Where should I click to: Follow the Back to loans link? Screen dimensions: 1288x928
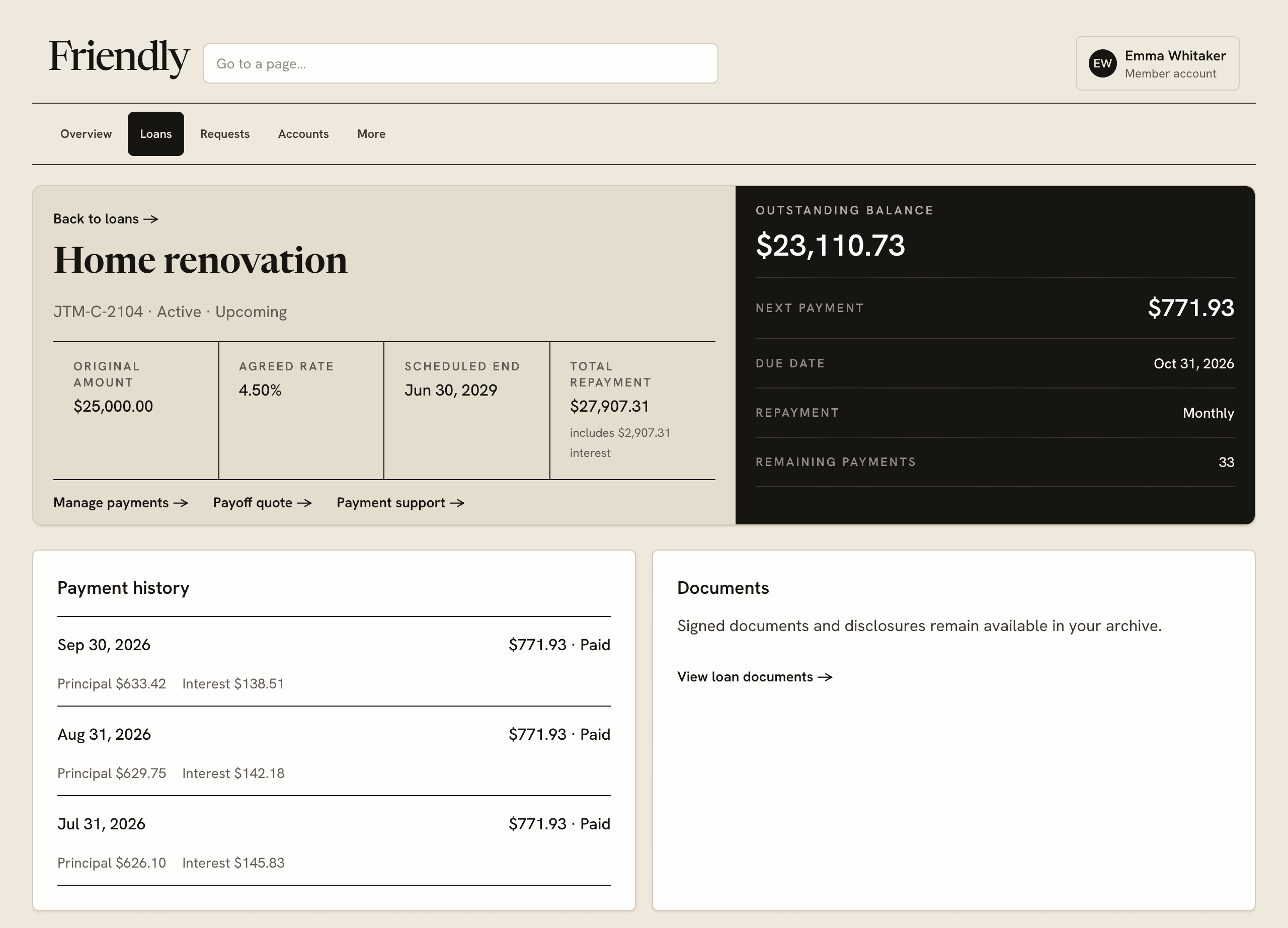(106, 219)
